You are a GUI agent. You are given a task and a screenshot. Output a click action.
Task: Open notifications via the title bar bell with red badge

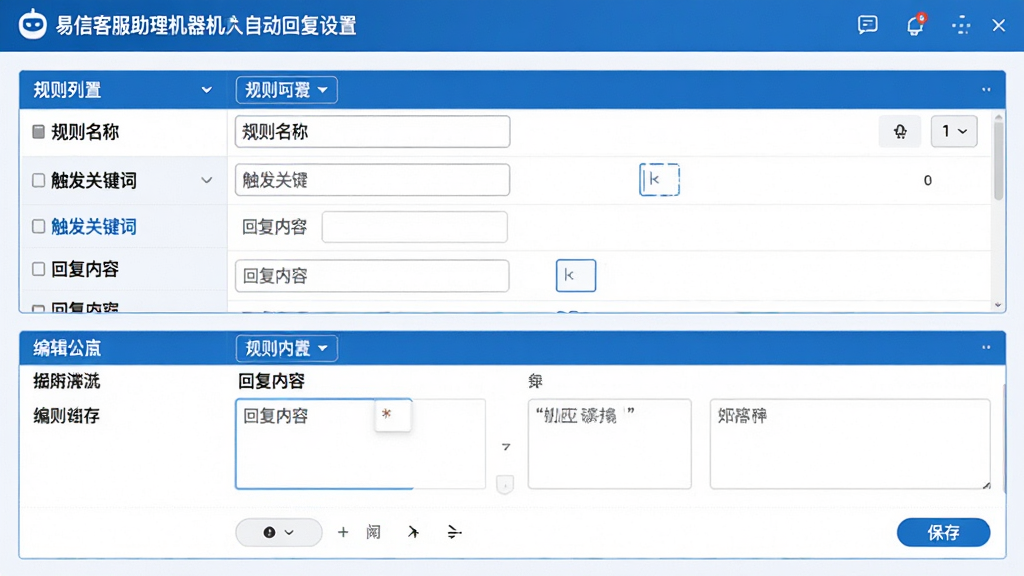point(916,25)
